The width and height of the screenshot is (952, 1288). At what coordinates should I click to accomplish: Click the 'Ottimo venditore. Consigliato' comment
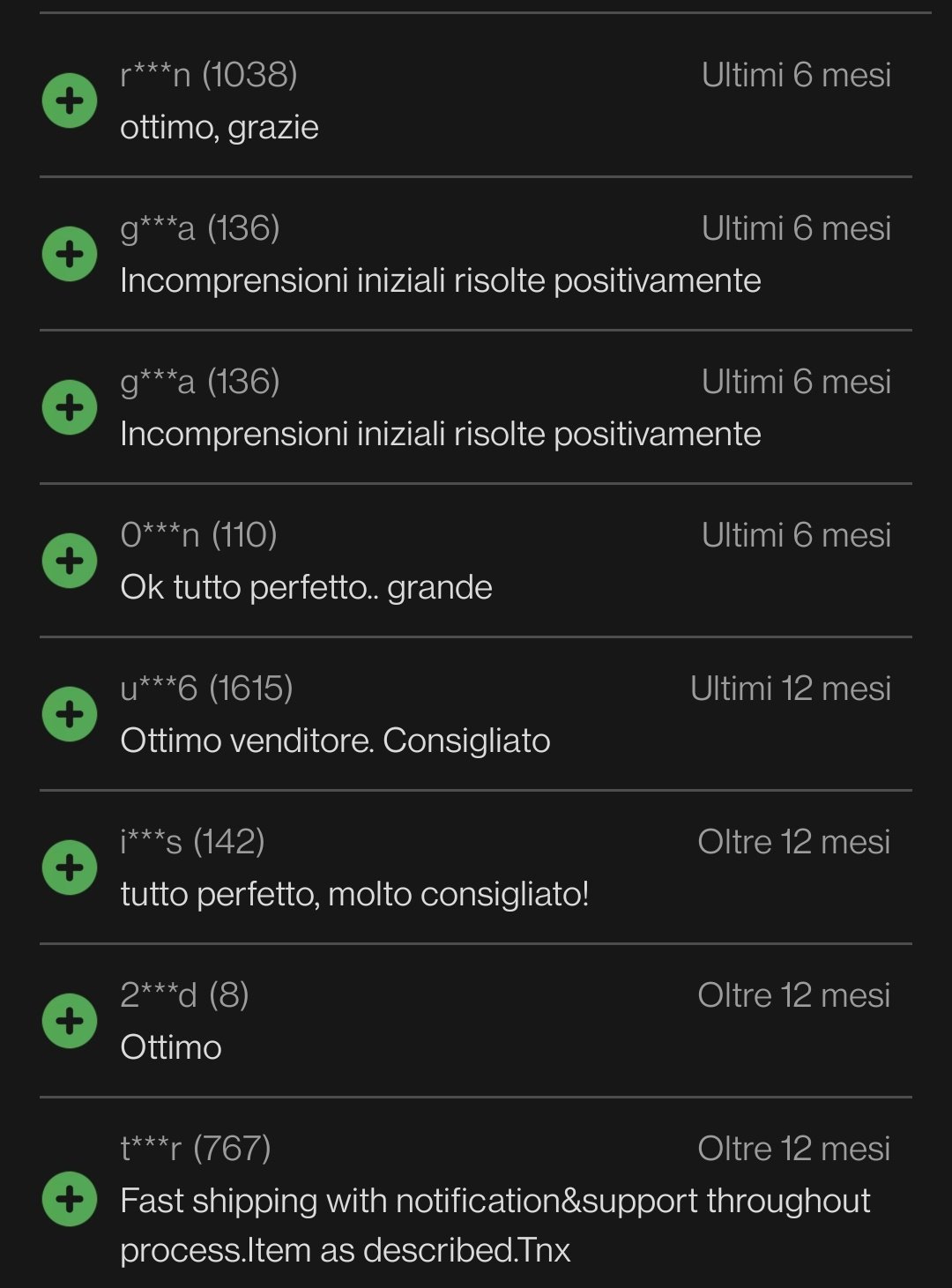point(336,741)
